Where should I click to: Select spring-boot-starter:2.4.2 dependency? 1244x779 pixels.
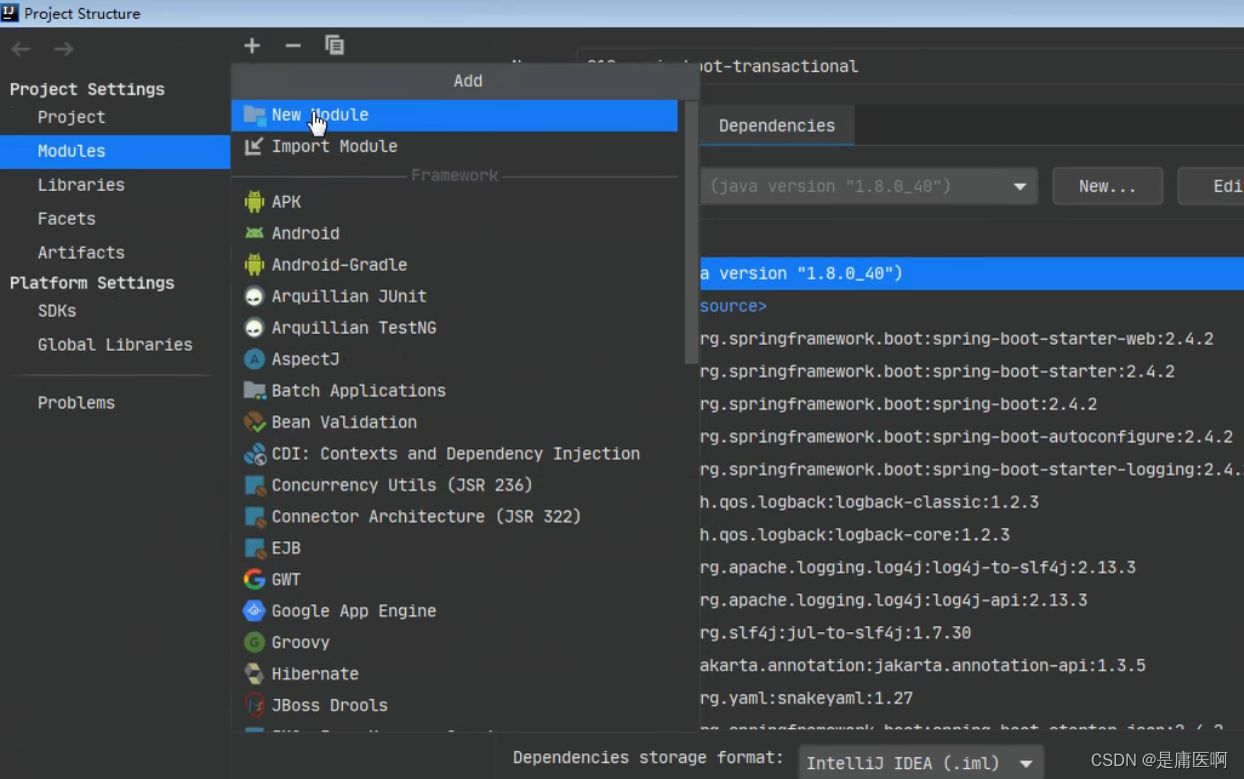click(971, 371)
